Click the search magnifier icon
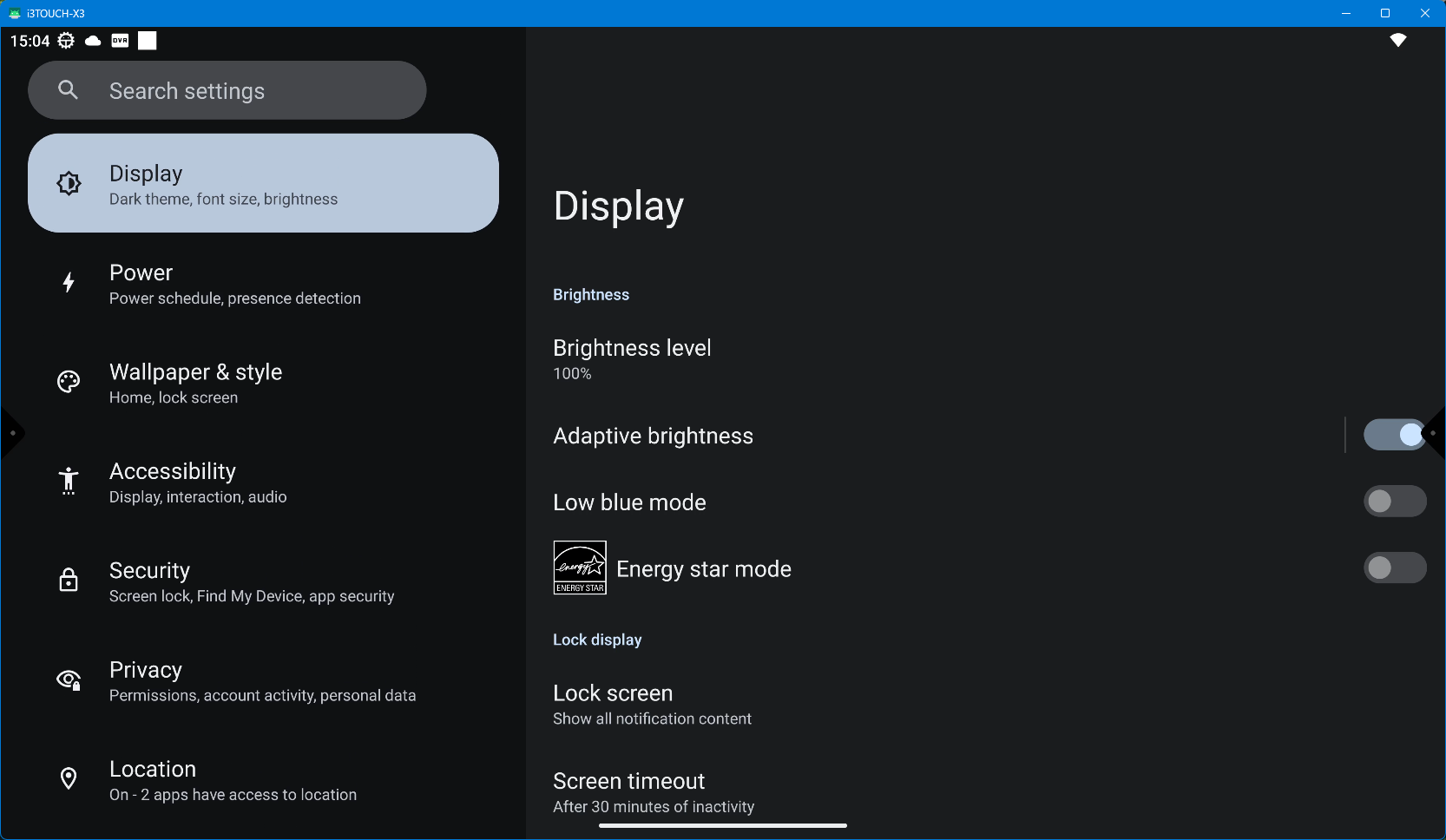Screen dimensions: 1446x840 click(x=69, y=90)
